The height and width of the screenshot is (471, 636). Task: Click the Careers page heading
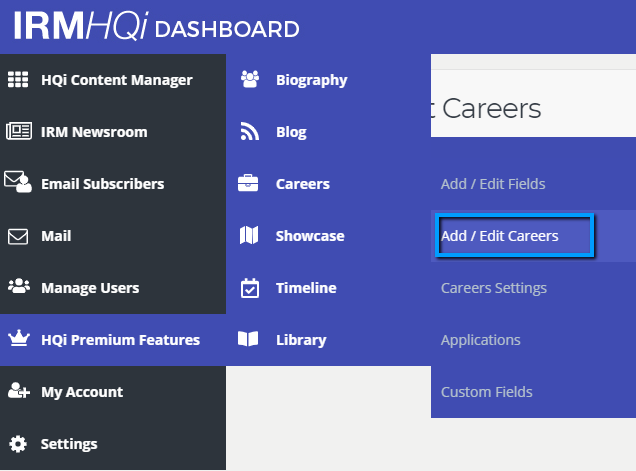click(x=492, y=109)
